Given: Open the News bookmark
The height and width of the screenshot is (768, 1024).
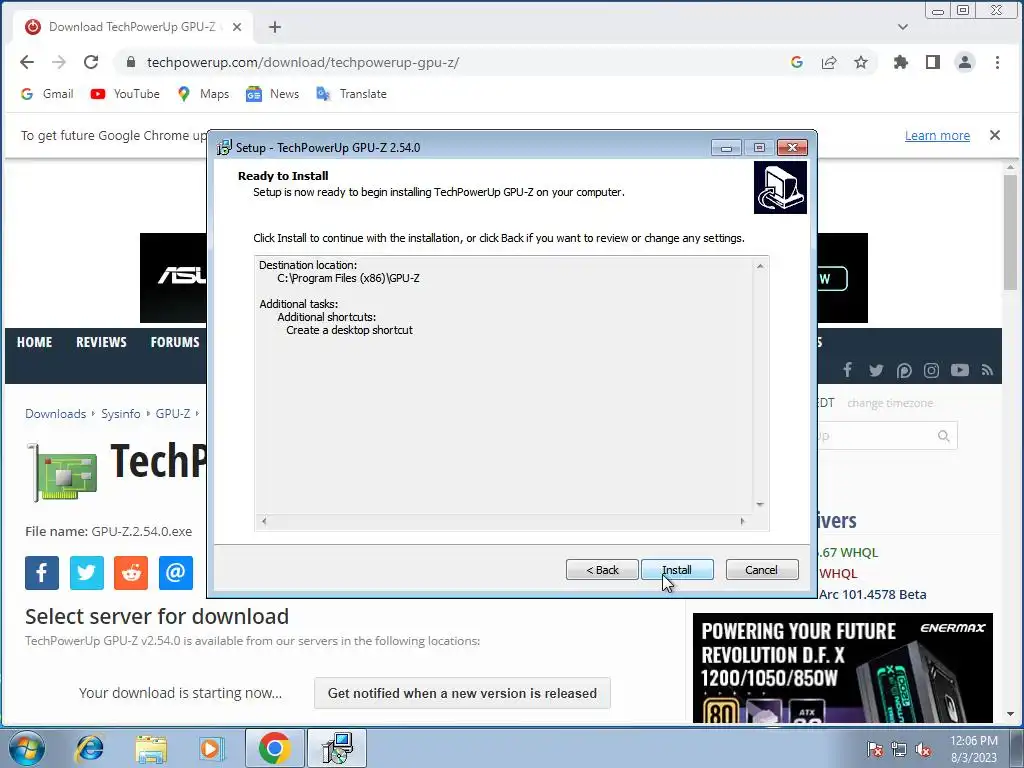Looking at the screenshot, I should coord(272,93).
